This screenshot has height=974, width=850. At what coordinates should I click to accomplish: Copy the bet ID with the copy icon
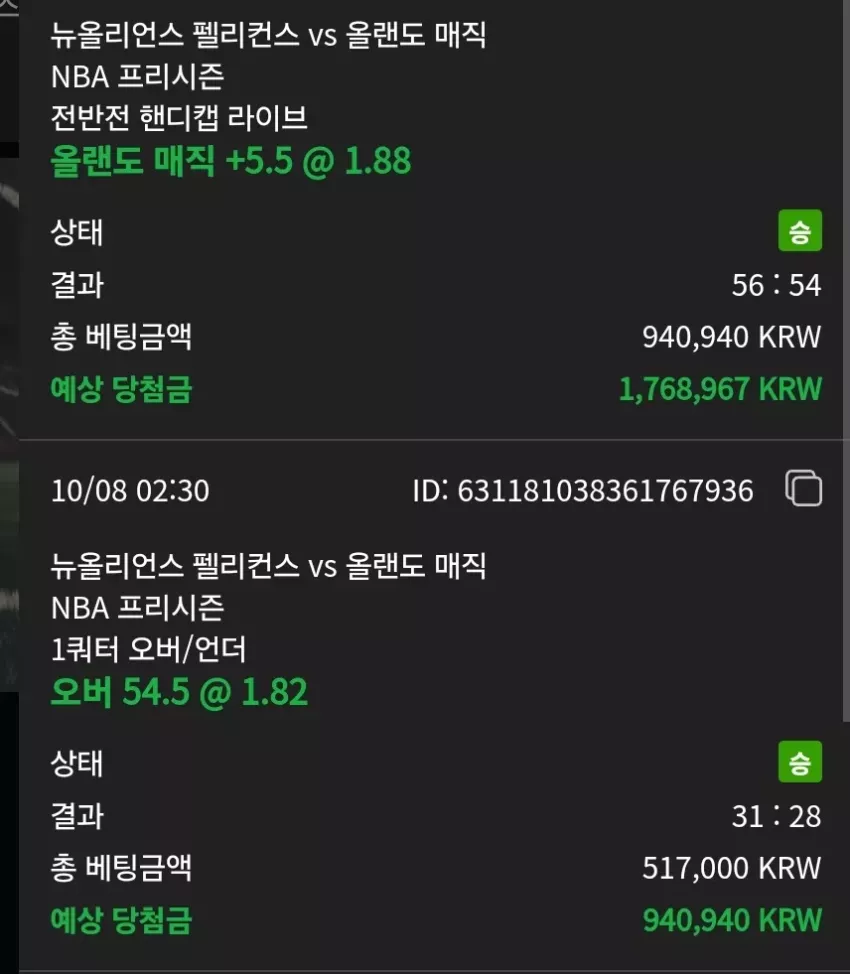(x=803, y=488)
